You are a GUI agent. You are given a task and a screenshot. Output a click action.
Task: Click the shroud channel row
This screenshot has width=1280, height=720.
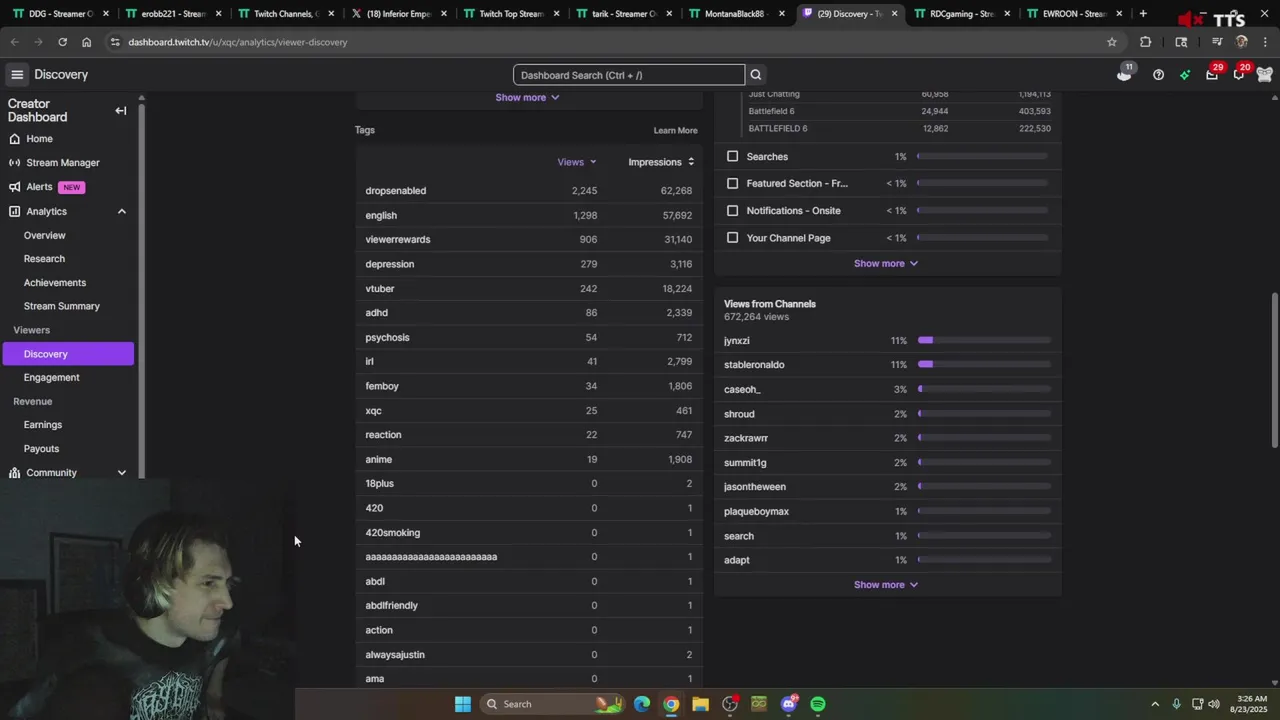(x=887, y=414)
